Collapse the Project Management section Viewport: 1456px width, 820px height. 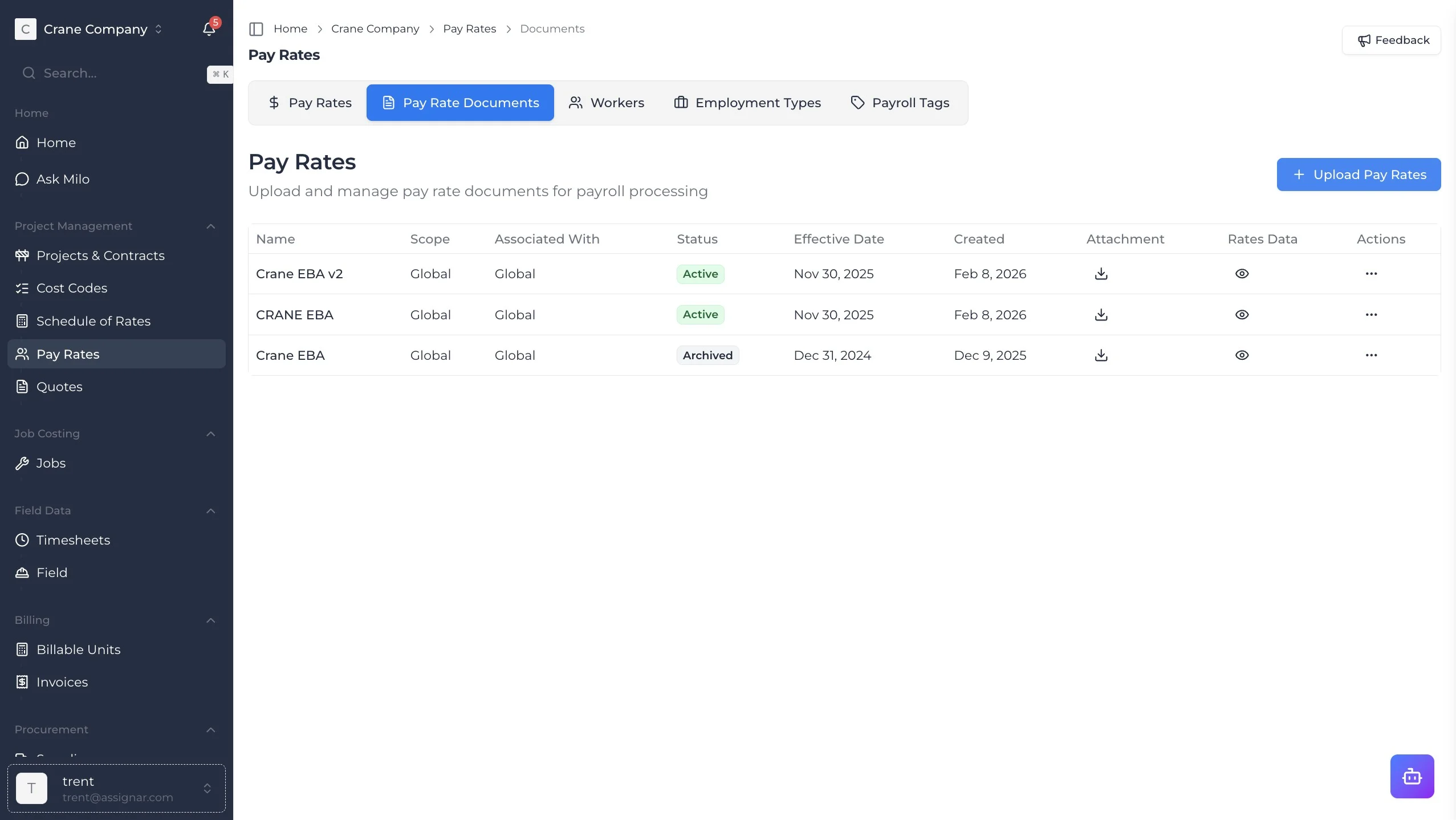(x=210, y=226)
